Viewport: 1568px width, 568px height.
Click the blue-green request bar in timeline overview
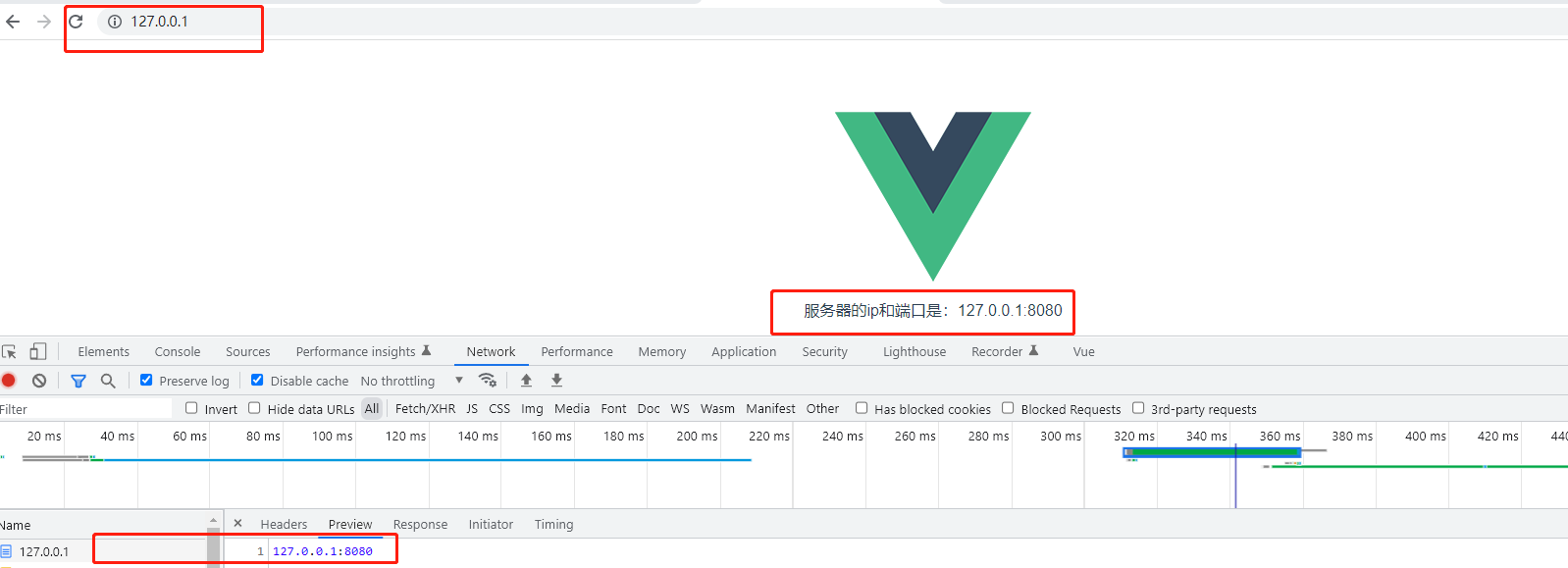[x=1212, y=452]
